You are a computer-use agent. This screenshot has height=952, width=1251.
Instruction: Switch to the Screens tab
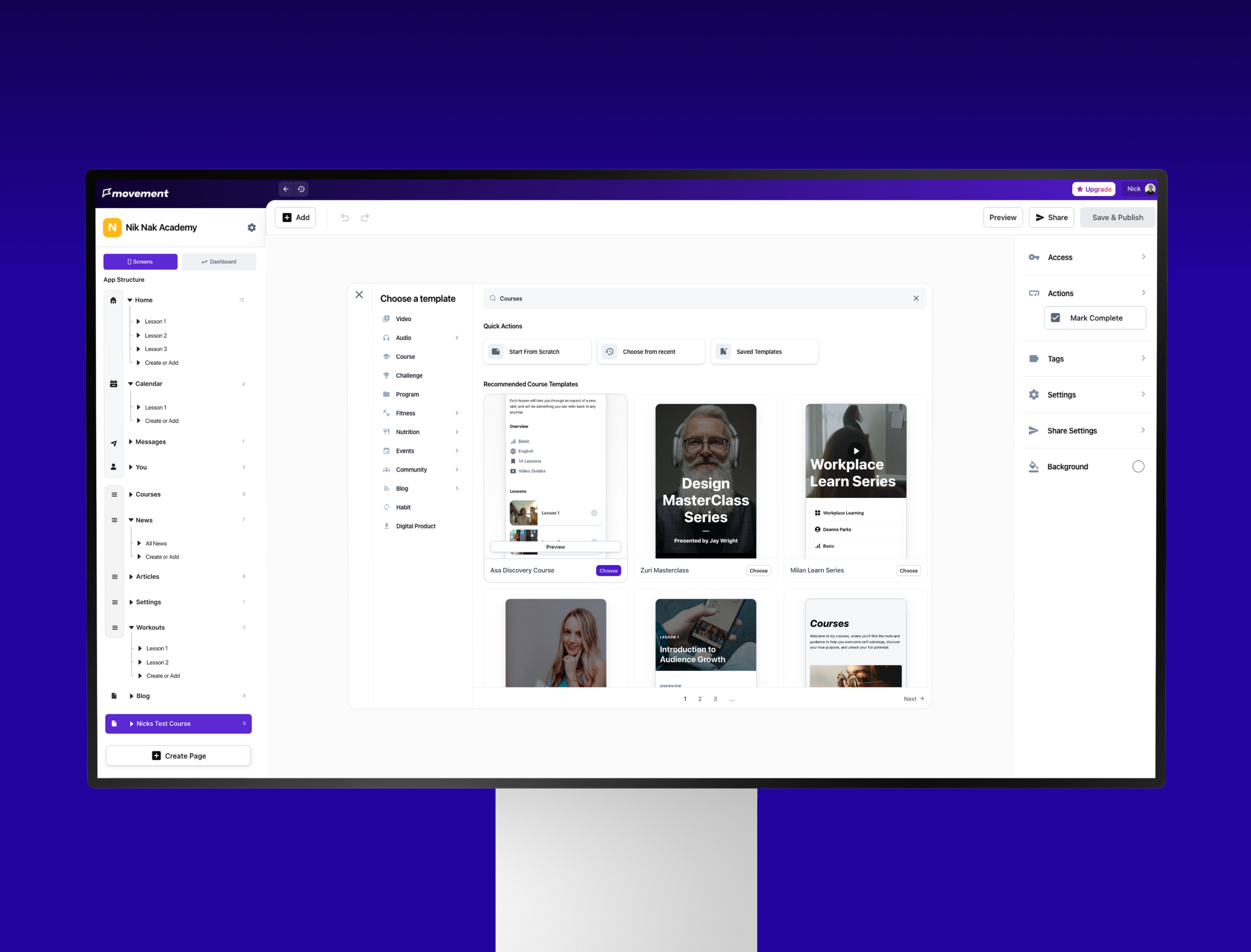tap(140, 262)
